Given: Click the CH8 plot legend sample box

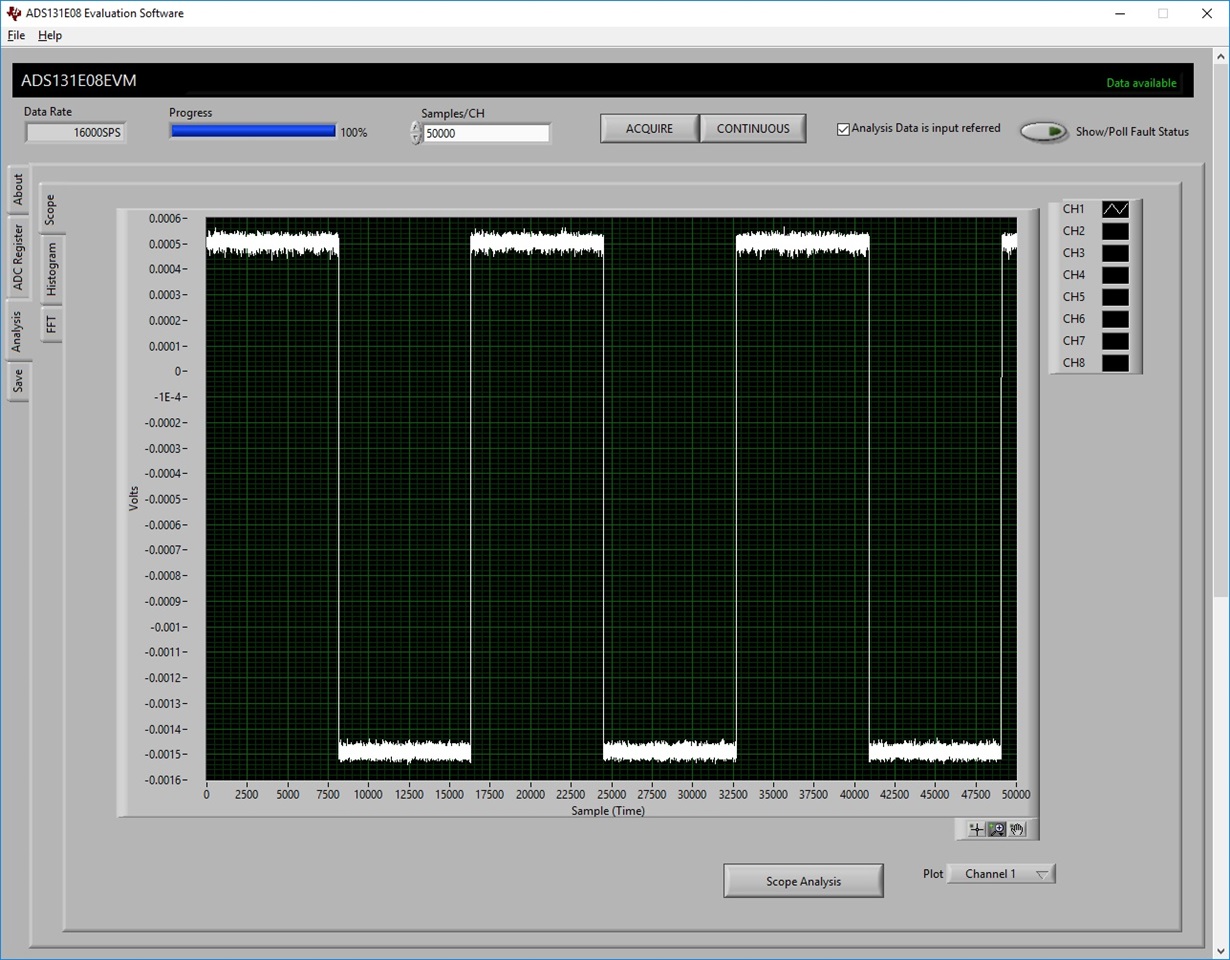Looking at the screenshot, I should point(1115,363).
